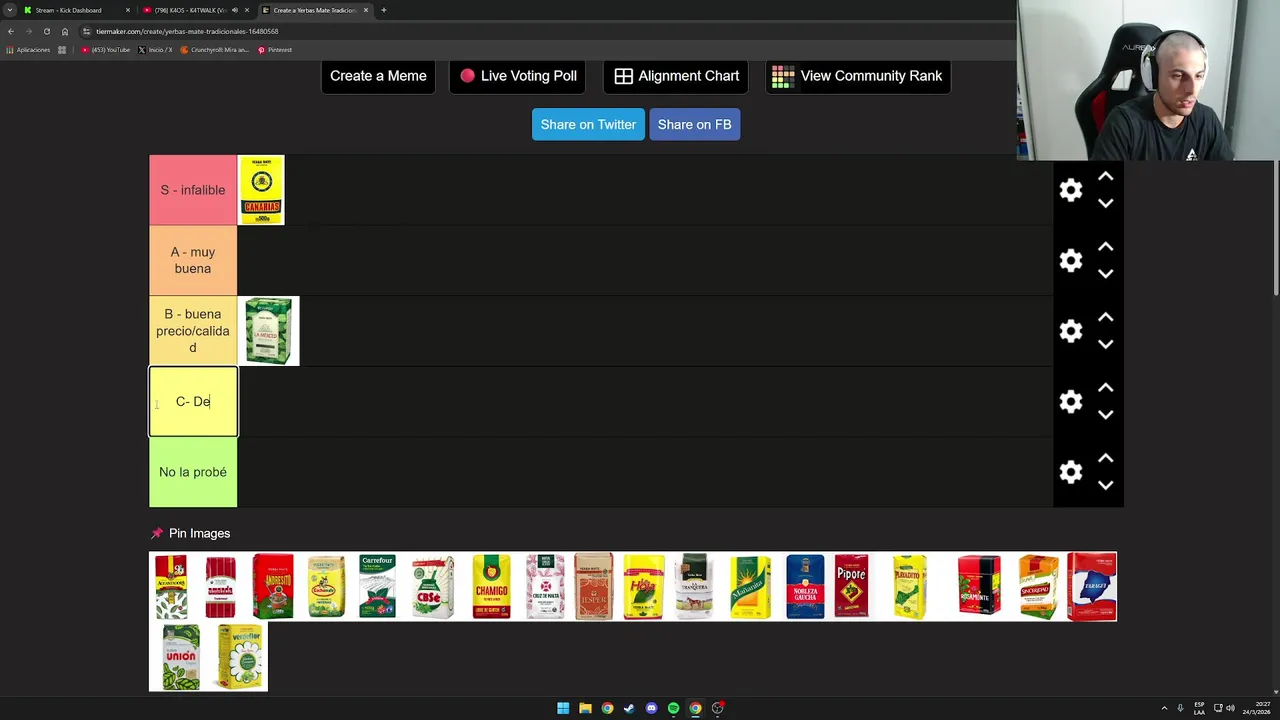Screen dimensions: 1280x720
Task: Pick the La Tranquera yerba image
Action: click(x=694, y=586)
